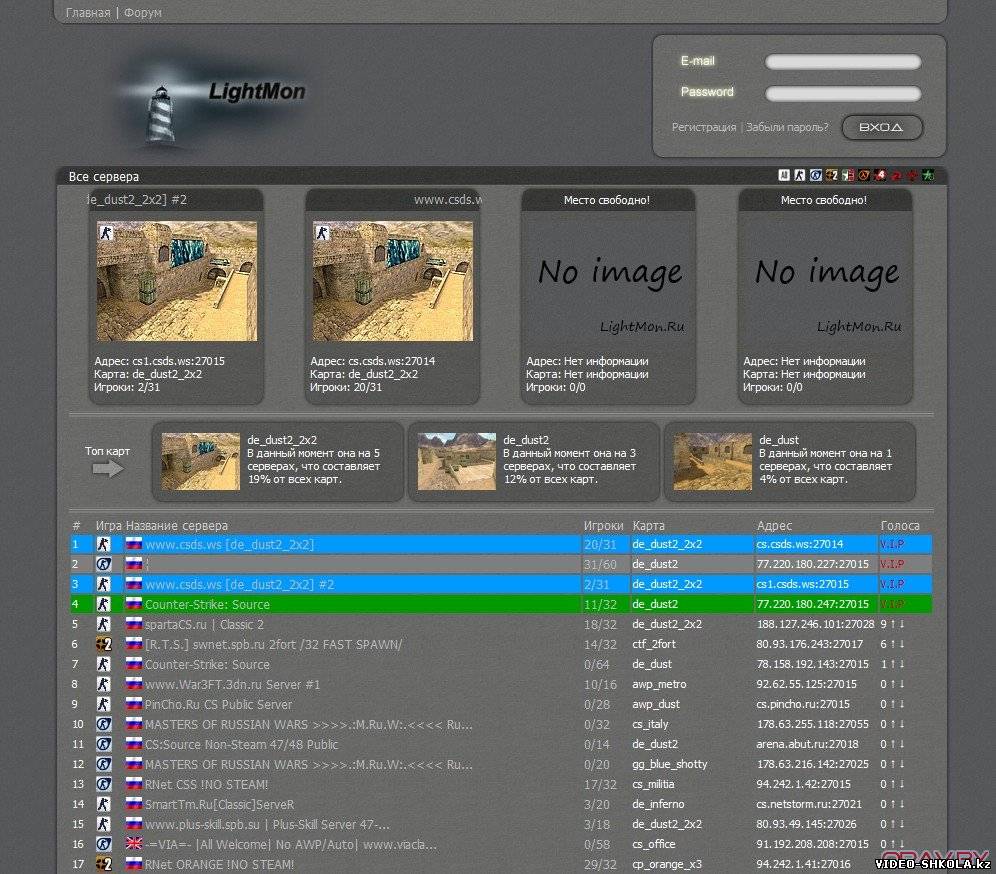
Task: Open cs1.csds.ws:27015 card map thumbnail
Action: [x=177, y=281]
